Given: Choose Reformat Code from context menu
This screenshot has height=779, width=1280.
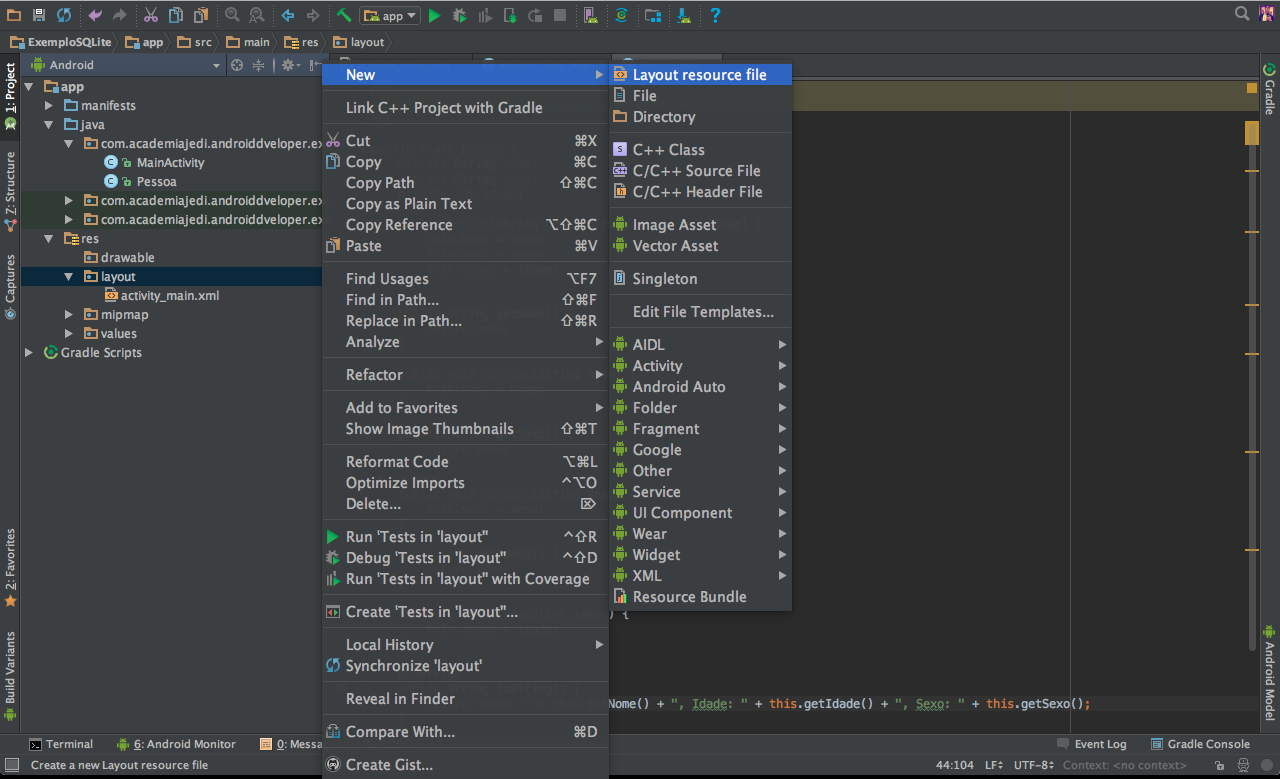Looking at the screenshot, I should pos(397,462).
